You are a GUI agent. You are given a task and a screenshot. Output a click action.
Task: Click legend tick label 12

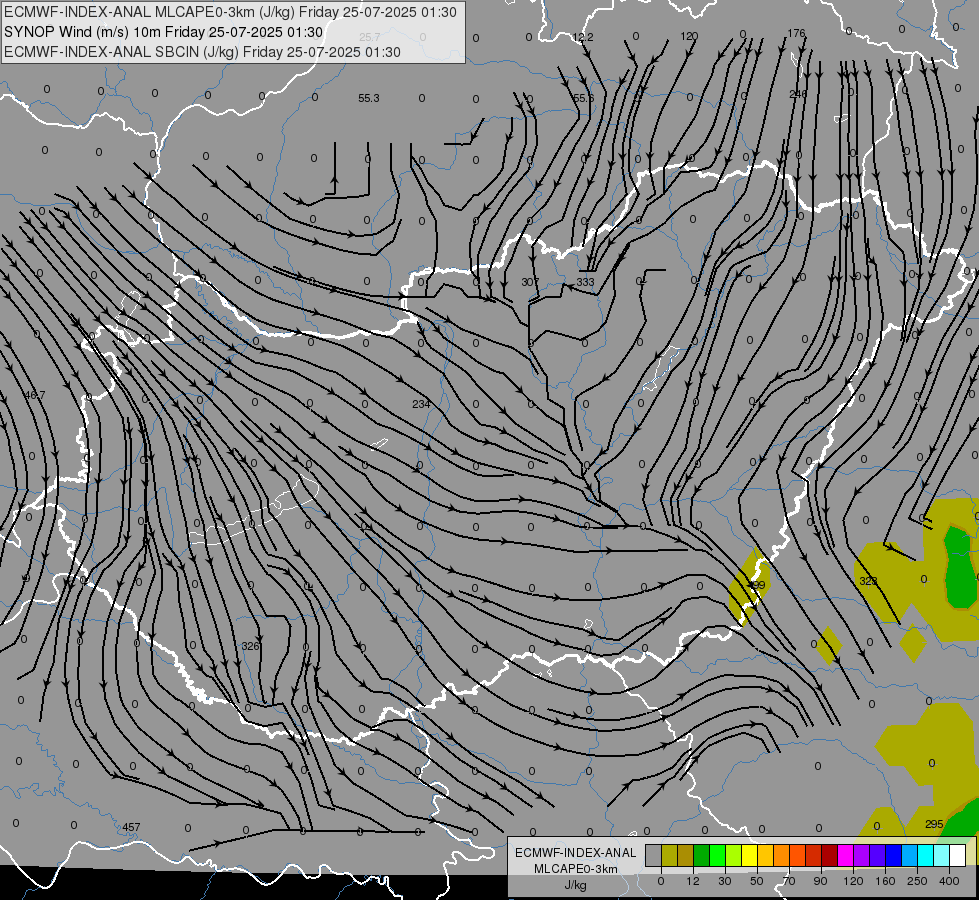tap(693, 881)
